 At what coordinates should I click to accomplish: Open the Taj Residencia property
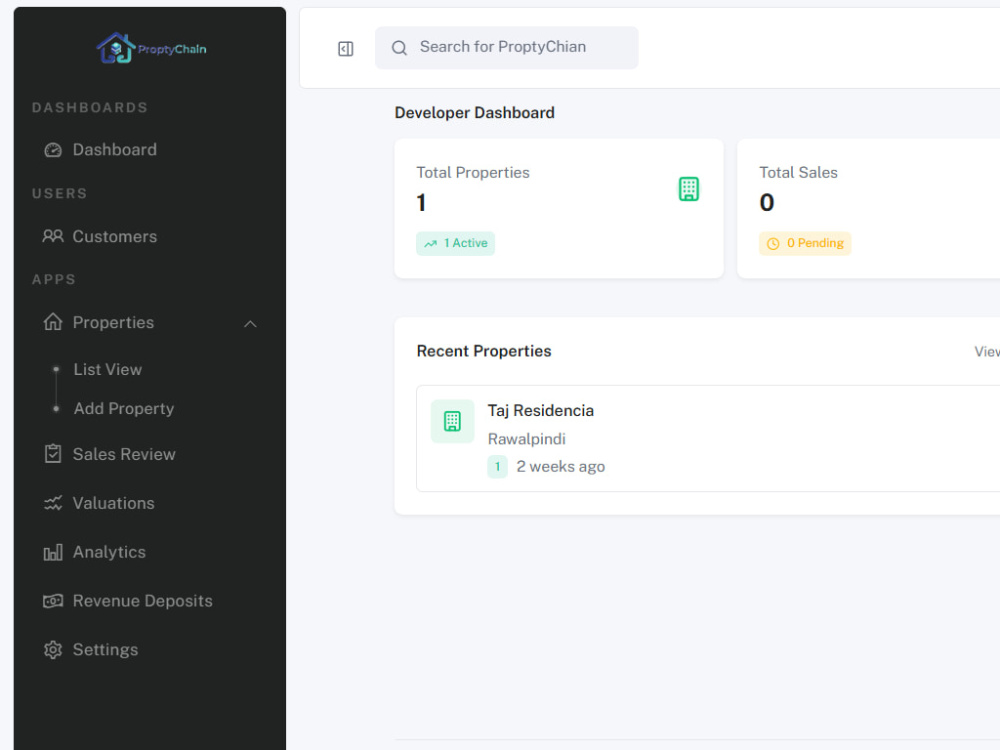click(x=541, y=411)
